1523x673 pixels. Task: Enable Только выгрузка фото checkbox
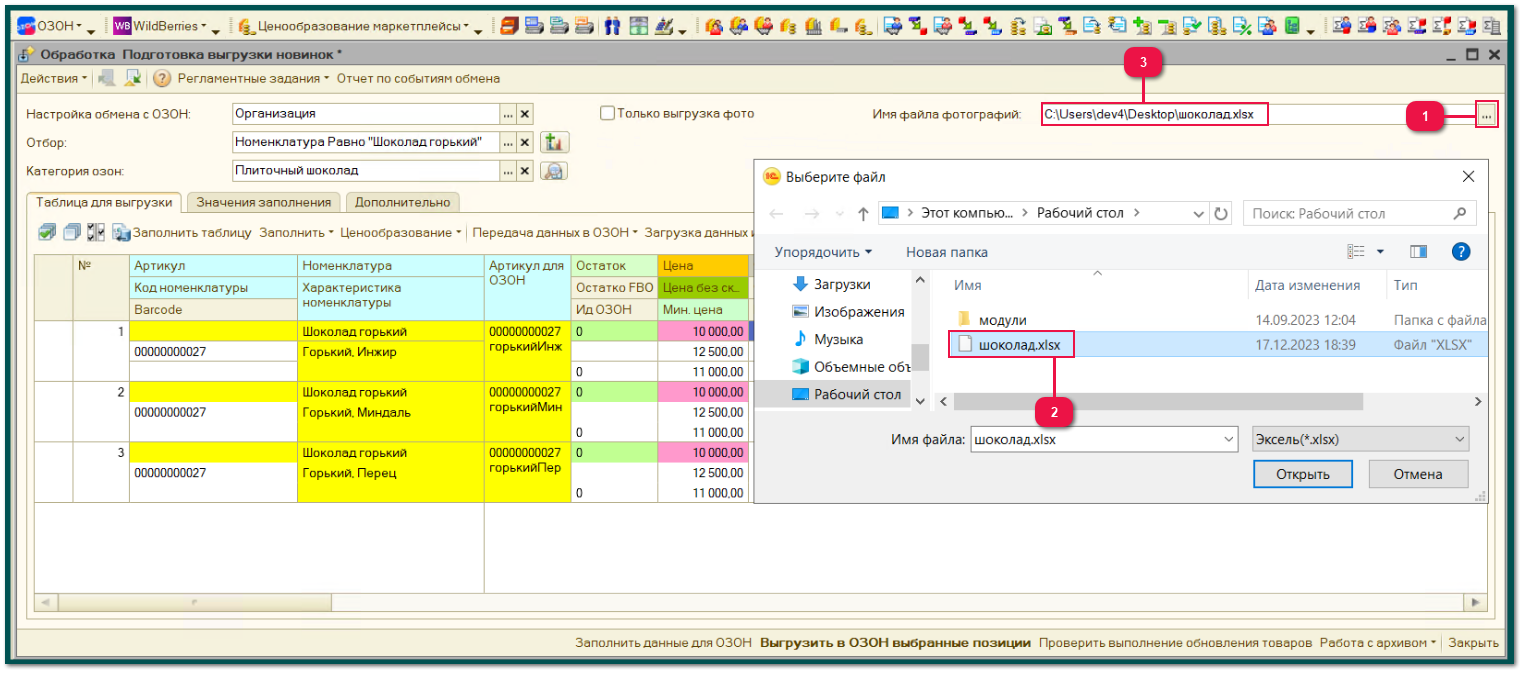[607, 113]
